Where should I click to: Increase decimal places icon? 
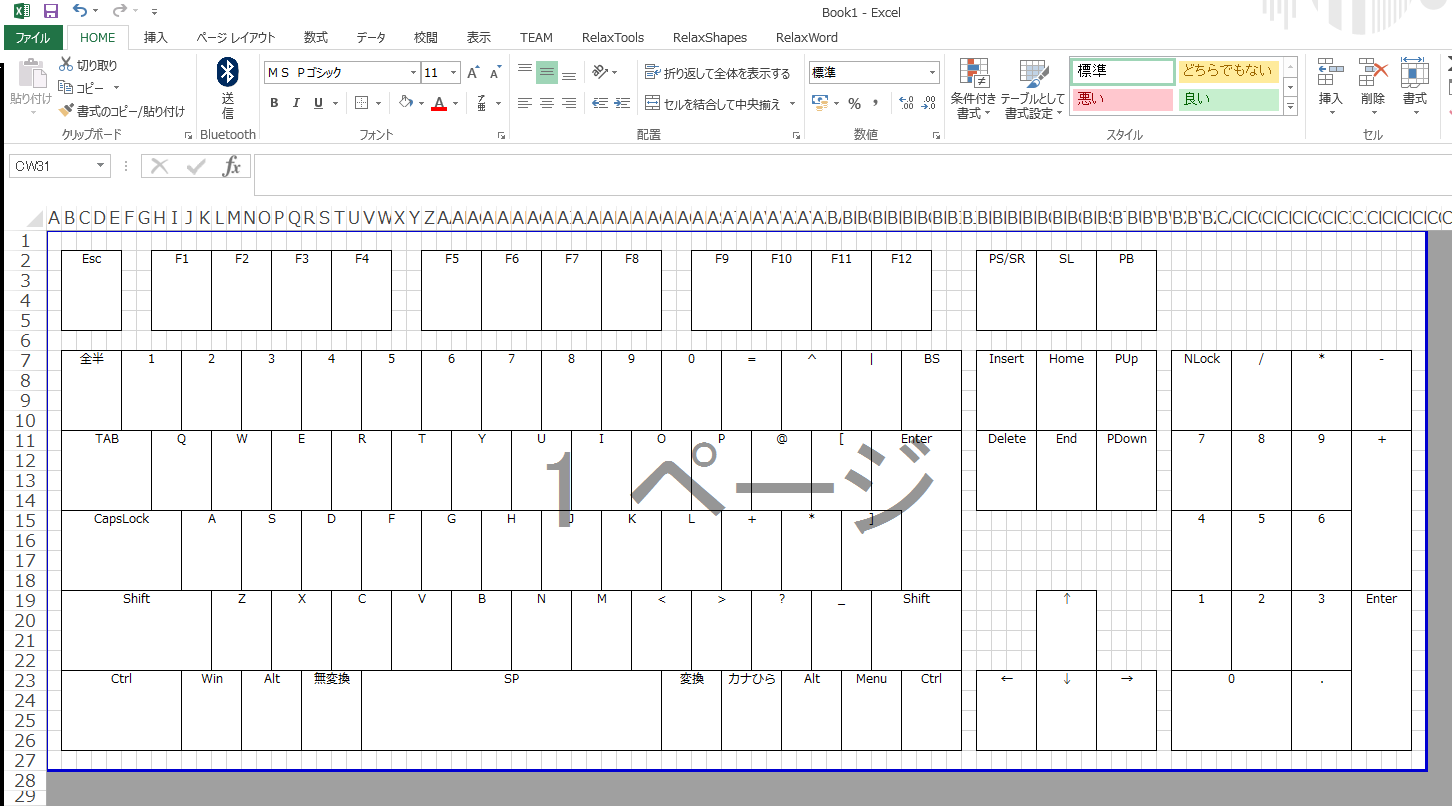[906, 103]
